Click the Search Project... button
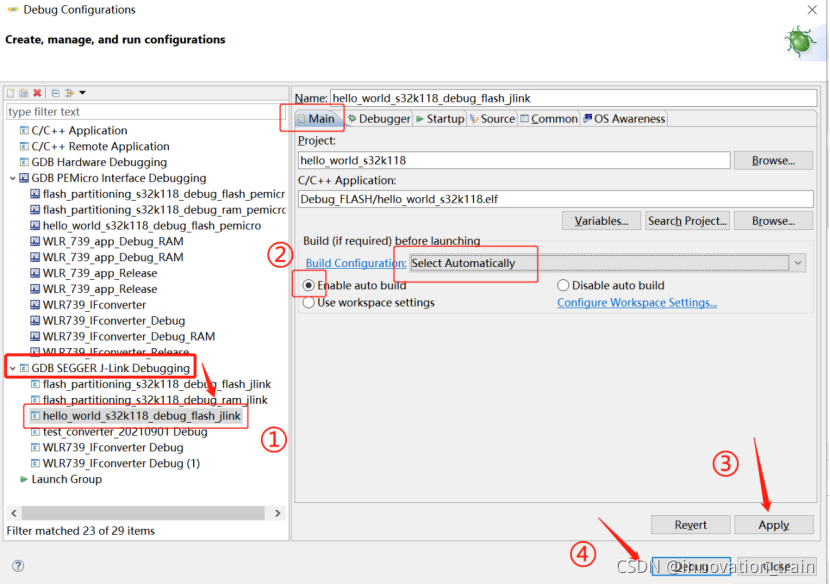 [687, 221]
